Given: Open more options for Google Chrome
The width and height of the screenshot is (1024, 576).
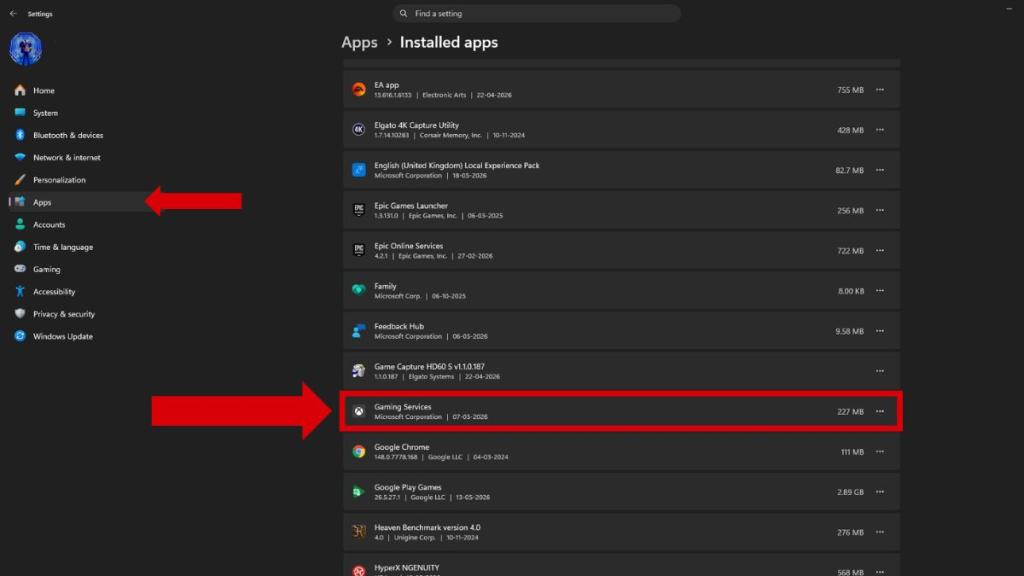Looking at the screenshot, I should point(880,451).
